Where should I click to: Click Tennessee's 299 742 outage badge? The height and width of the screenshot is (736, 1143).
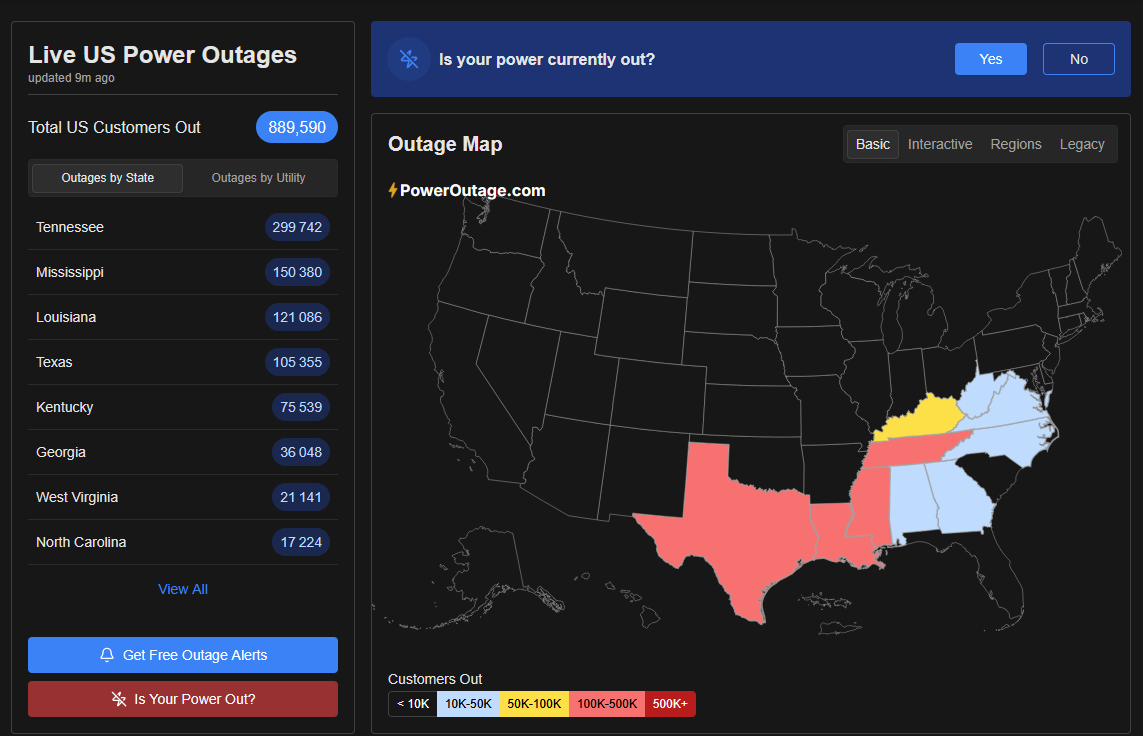297,227
